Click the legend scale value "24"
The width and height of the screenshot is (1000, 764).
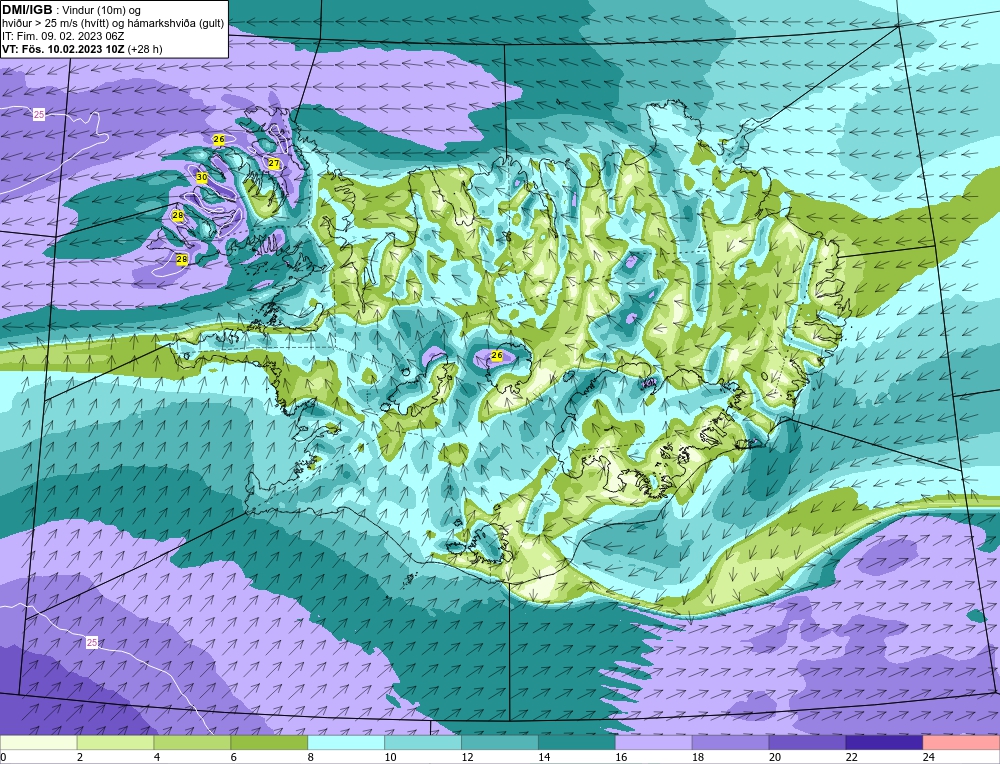[929, 757]
